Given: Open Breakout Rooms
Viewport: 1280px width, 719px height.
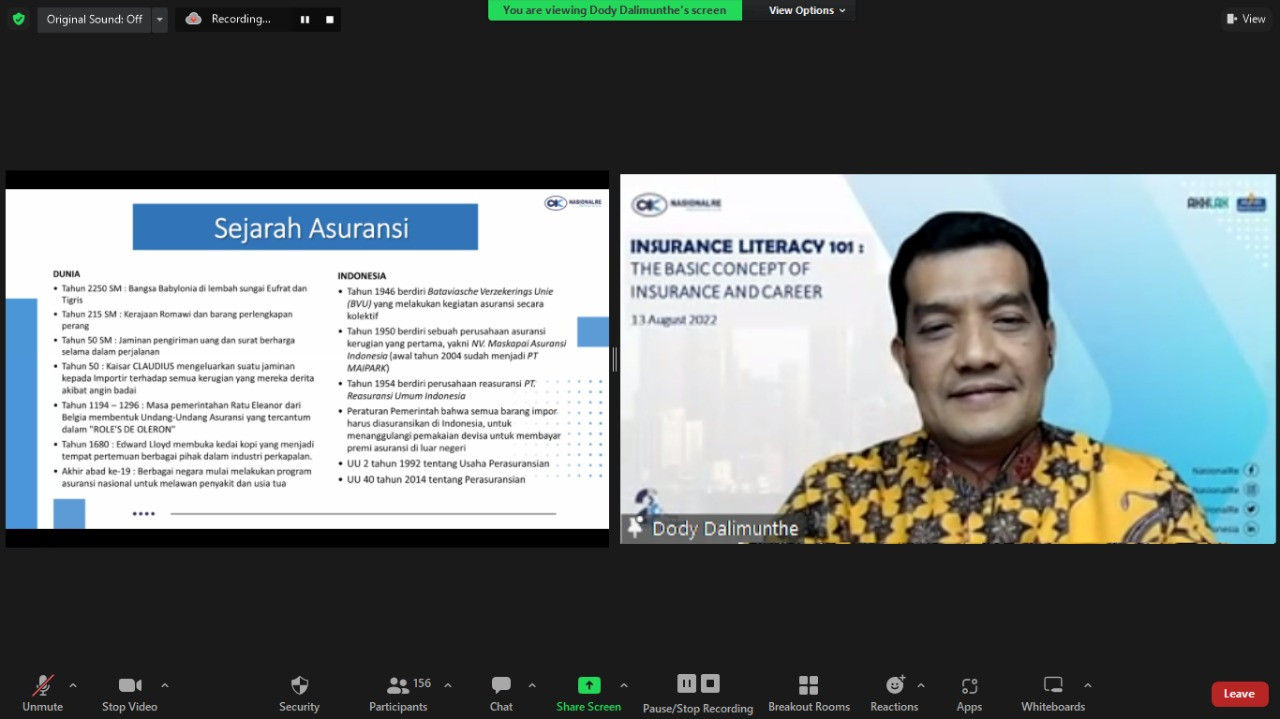Looking at the screenshot, I should [x=809, y=693].
